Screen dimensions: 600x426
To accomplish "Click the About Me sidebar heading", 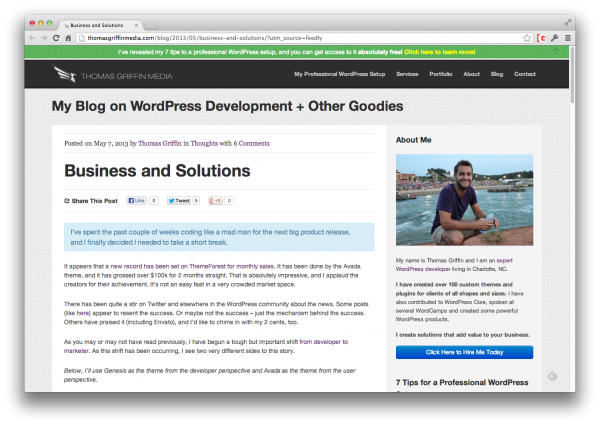I will coord(413,140).
